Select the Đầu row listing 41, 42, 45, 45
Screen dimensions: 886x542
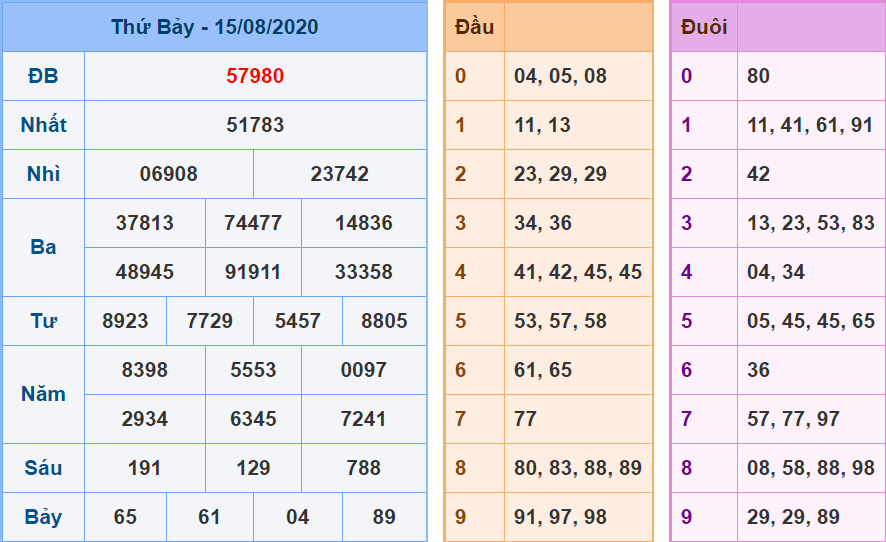point(578,272)
